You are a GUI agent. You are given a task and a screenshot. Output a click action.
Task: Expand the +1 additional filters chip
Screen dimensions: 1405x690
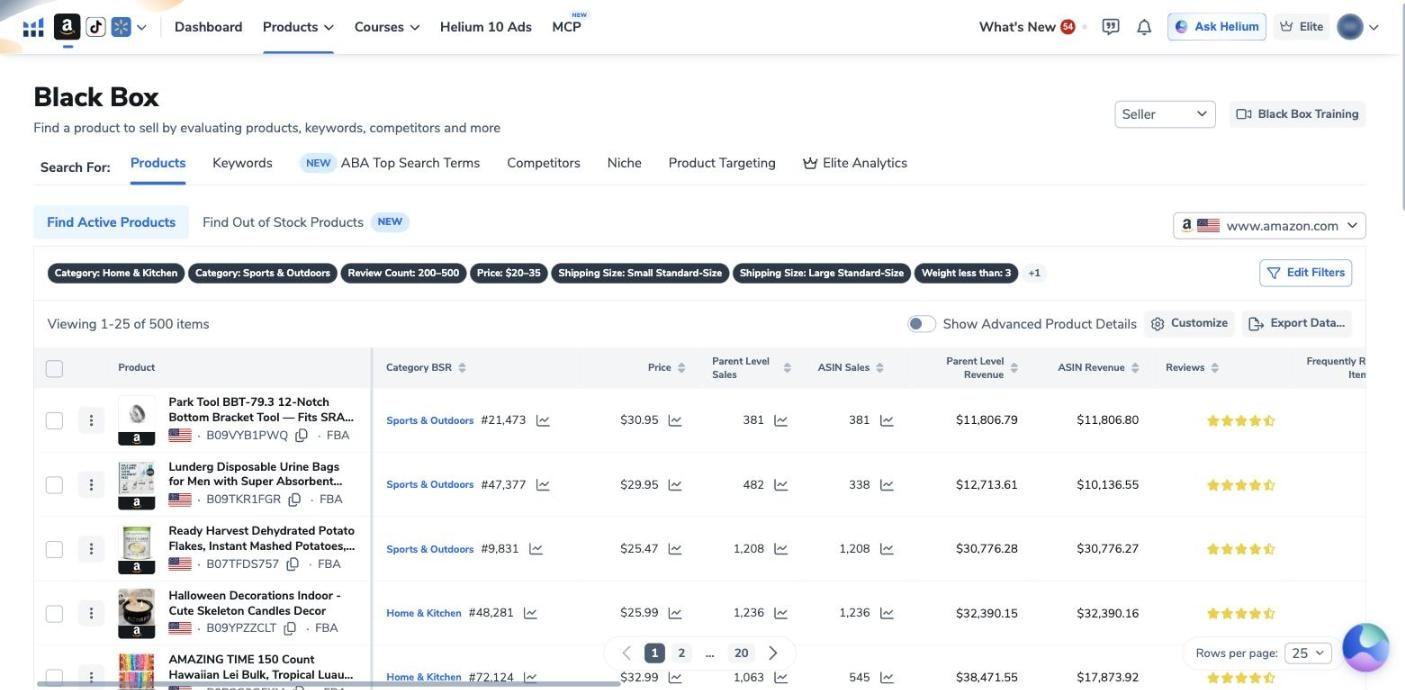pyautogui.click(x=1034, y=273)
